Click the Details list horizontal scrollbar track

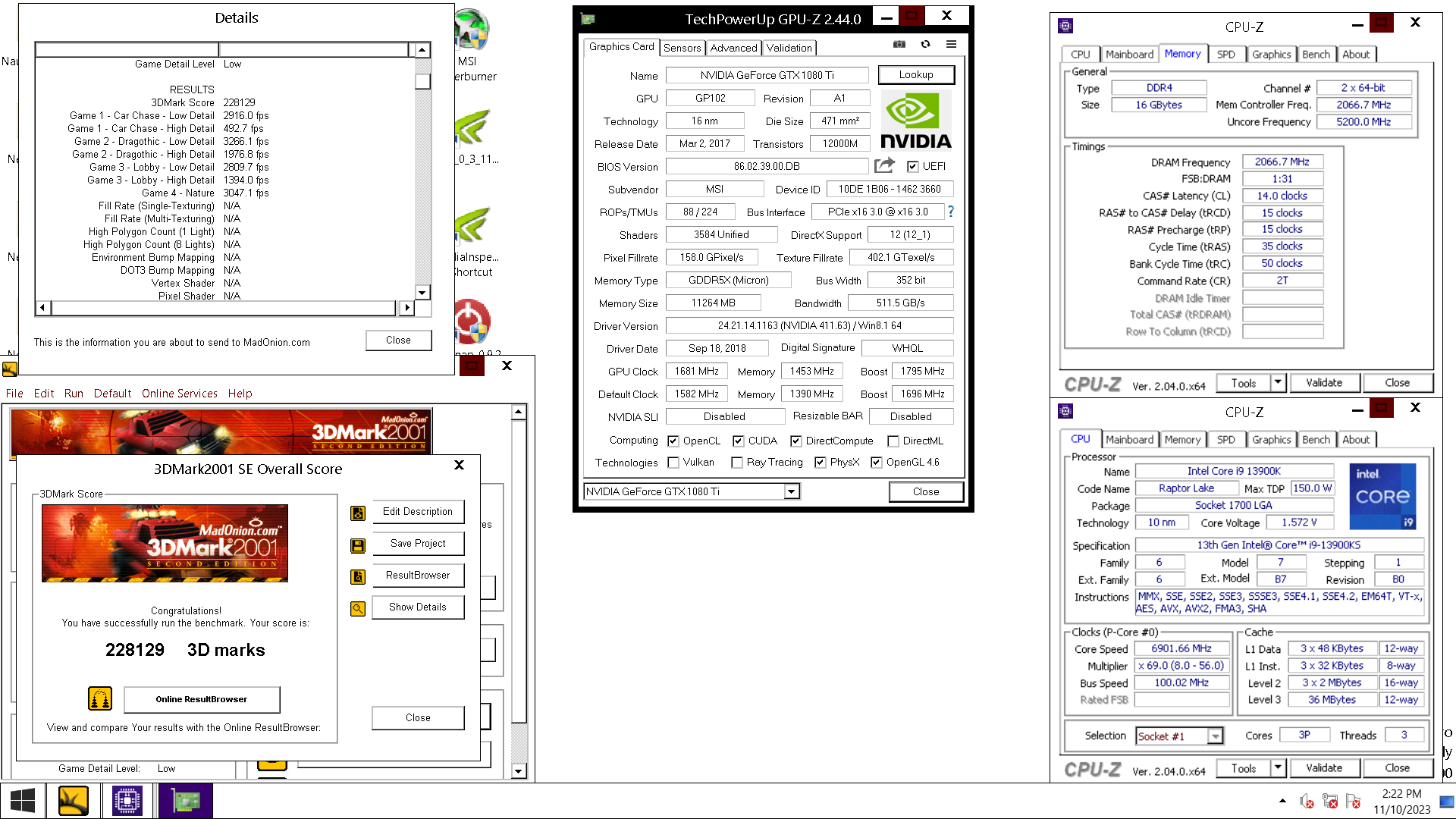pos(224,308)
